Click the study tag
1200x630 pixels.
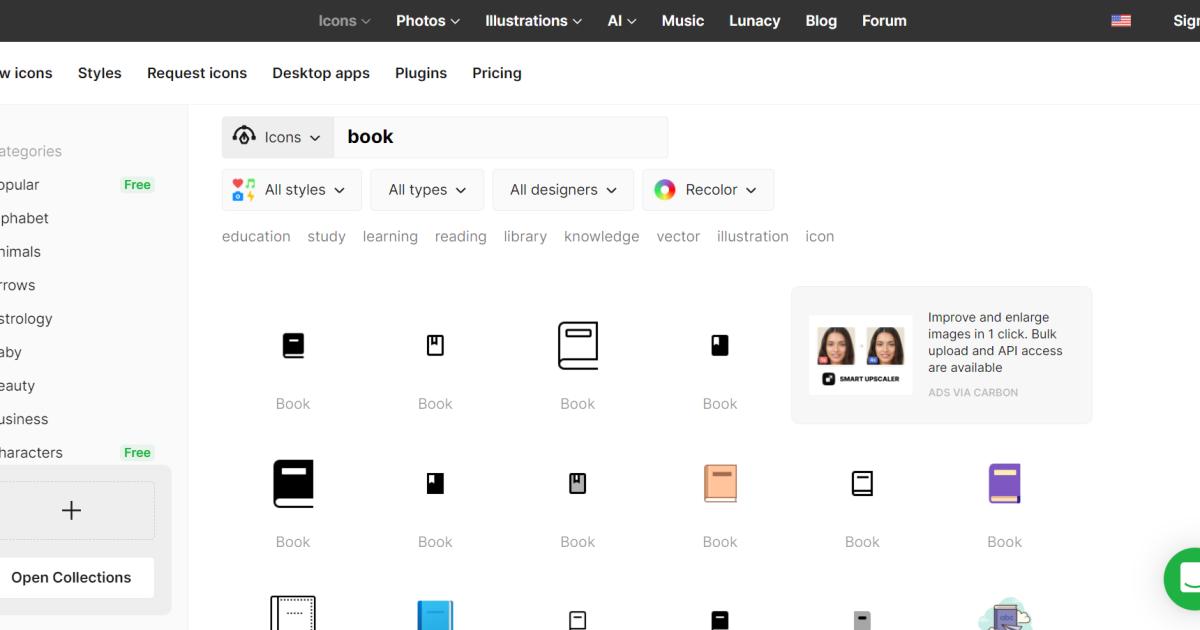pos(326,237)
